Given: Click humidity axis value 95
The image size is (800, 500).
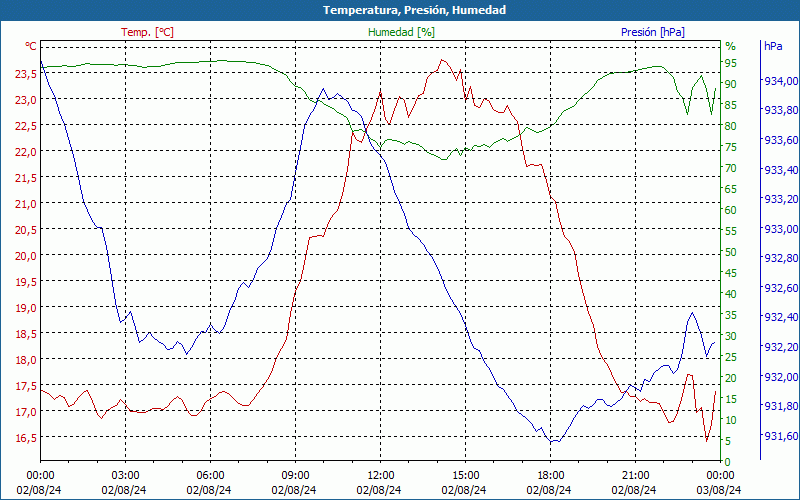Looking at the screenshot, I should click(731, 63).
